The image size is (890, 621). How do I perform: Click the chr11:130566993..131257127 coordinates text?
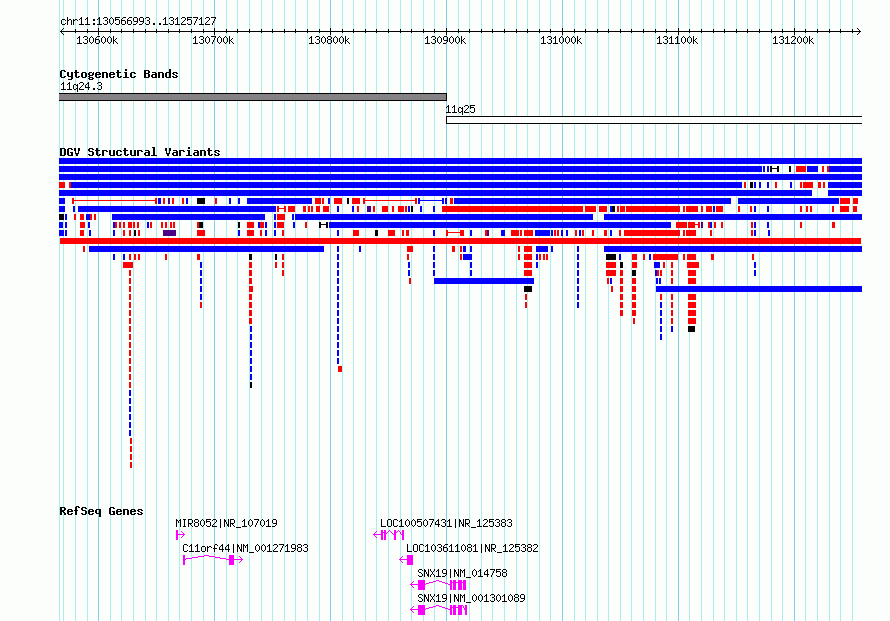pyautogui.click(x=138, y=21)
